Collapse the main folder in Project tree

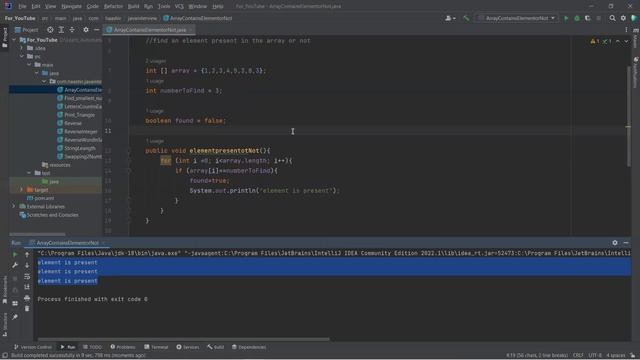point(29,65)
